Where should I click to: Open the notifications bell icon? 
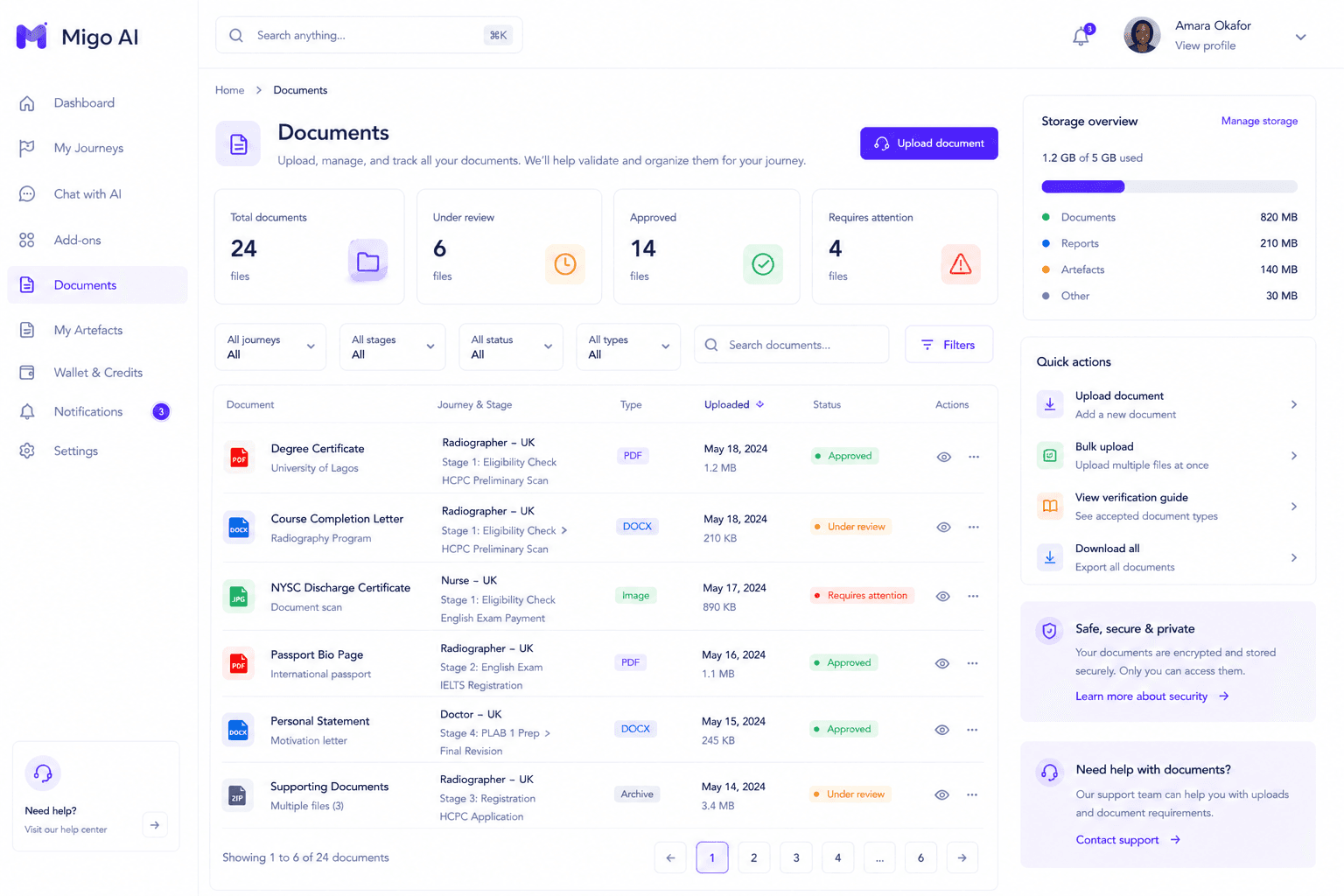pos(1081,36)
